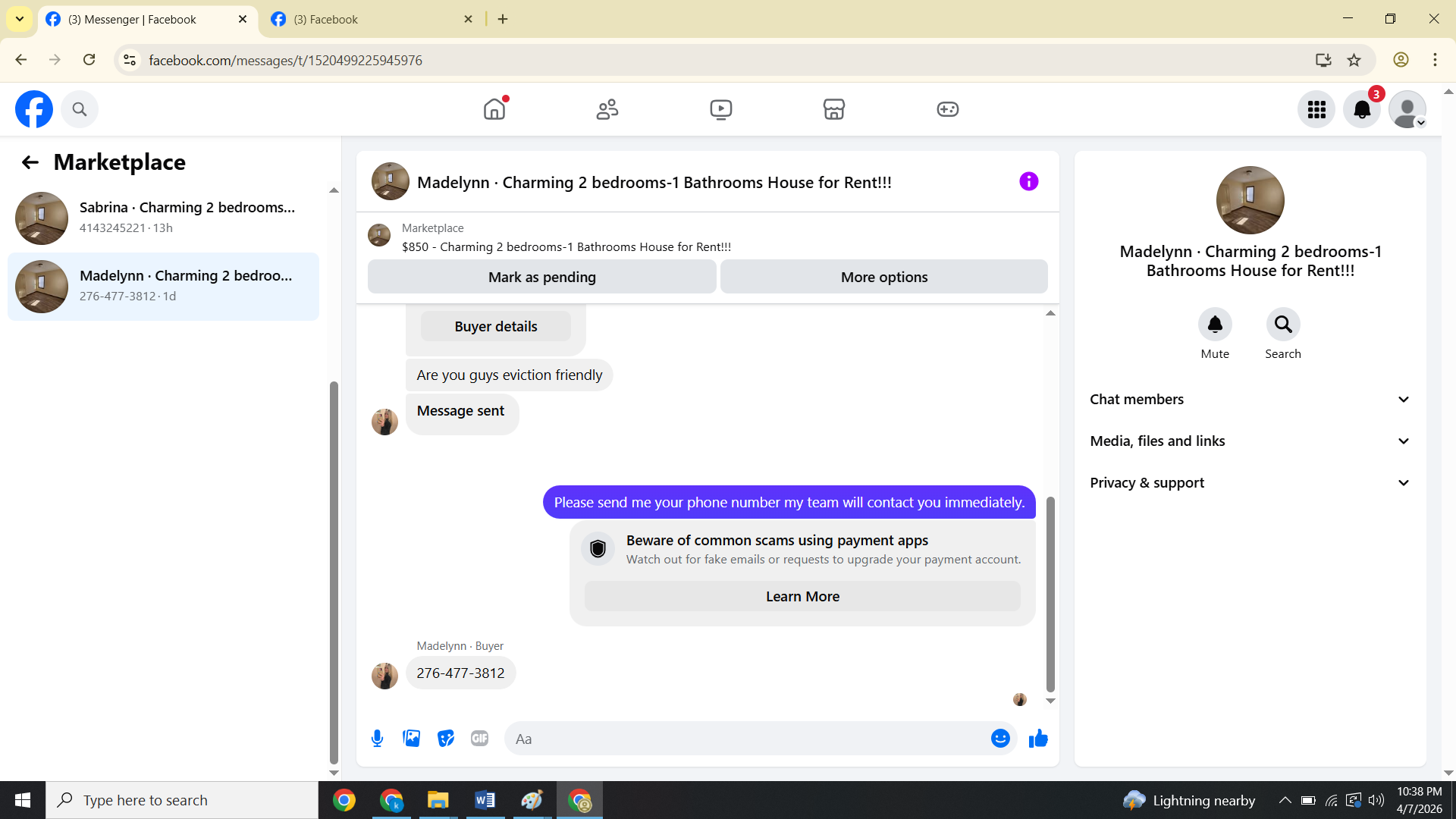Image resolution: width=1456 pixels, height=819 pixels.
Task: Open the sticker picker icon
Action: pos(446,739)
